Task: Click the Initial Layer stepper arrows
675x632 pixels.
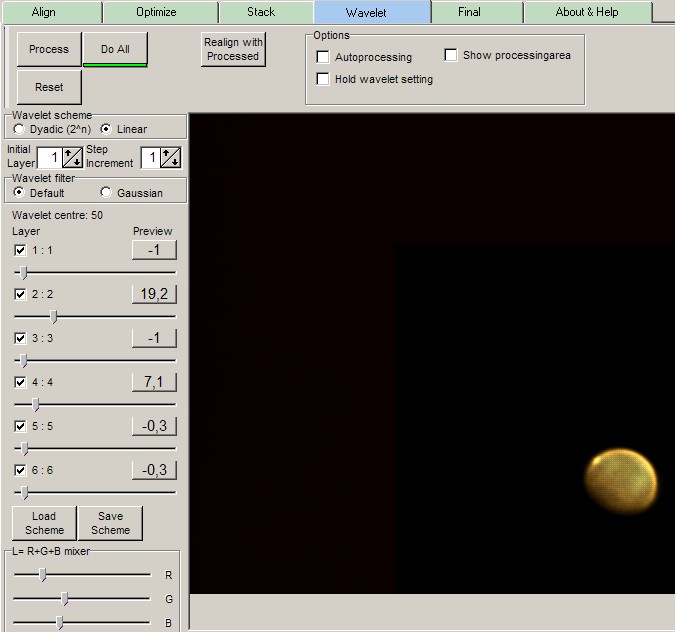Action: [x=72, y=157]
